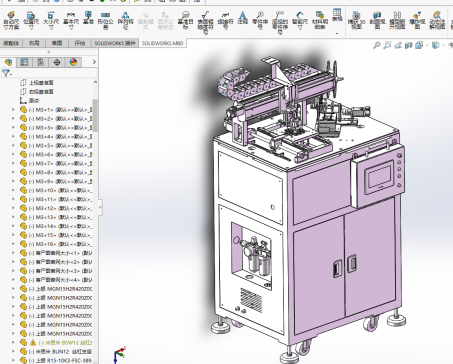Expand the M3<5> component node
This screenshot has width=453, height=364.
click(13, 145)
